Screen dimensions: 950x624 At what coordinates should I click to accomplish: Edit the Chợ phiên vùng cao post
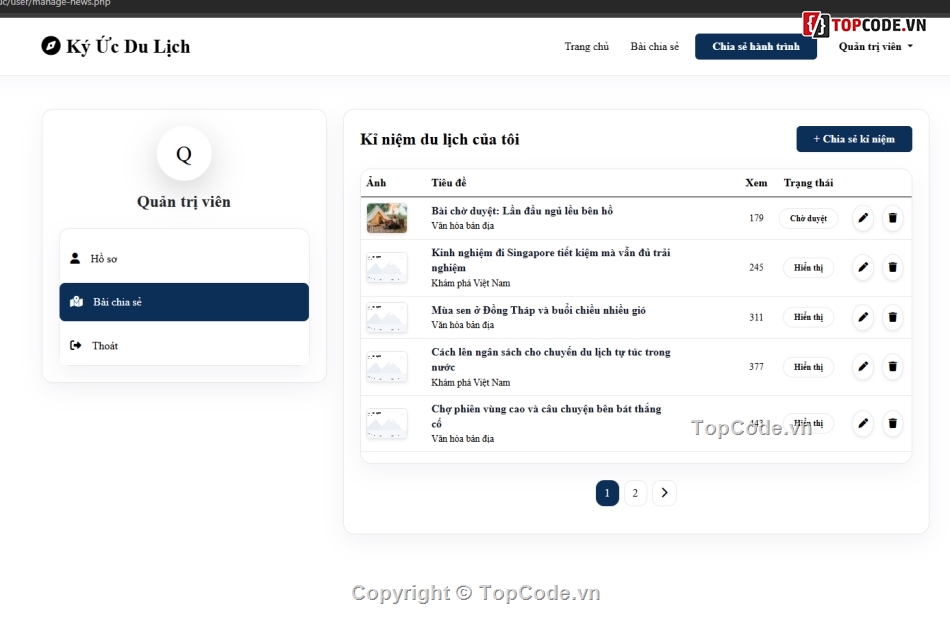coord(863,423)
